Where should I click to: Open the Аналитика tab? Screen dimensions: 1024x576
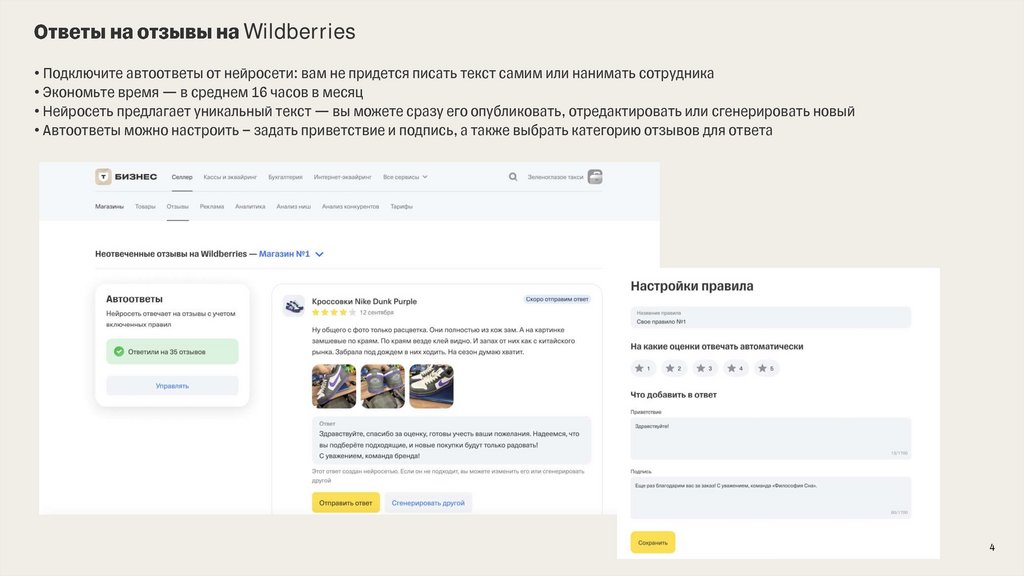pyautogui.click(x=250, y=207)
